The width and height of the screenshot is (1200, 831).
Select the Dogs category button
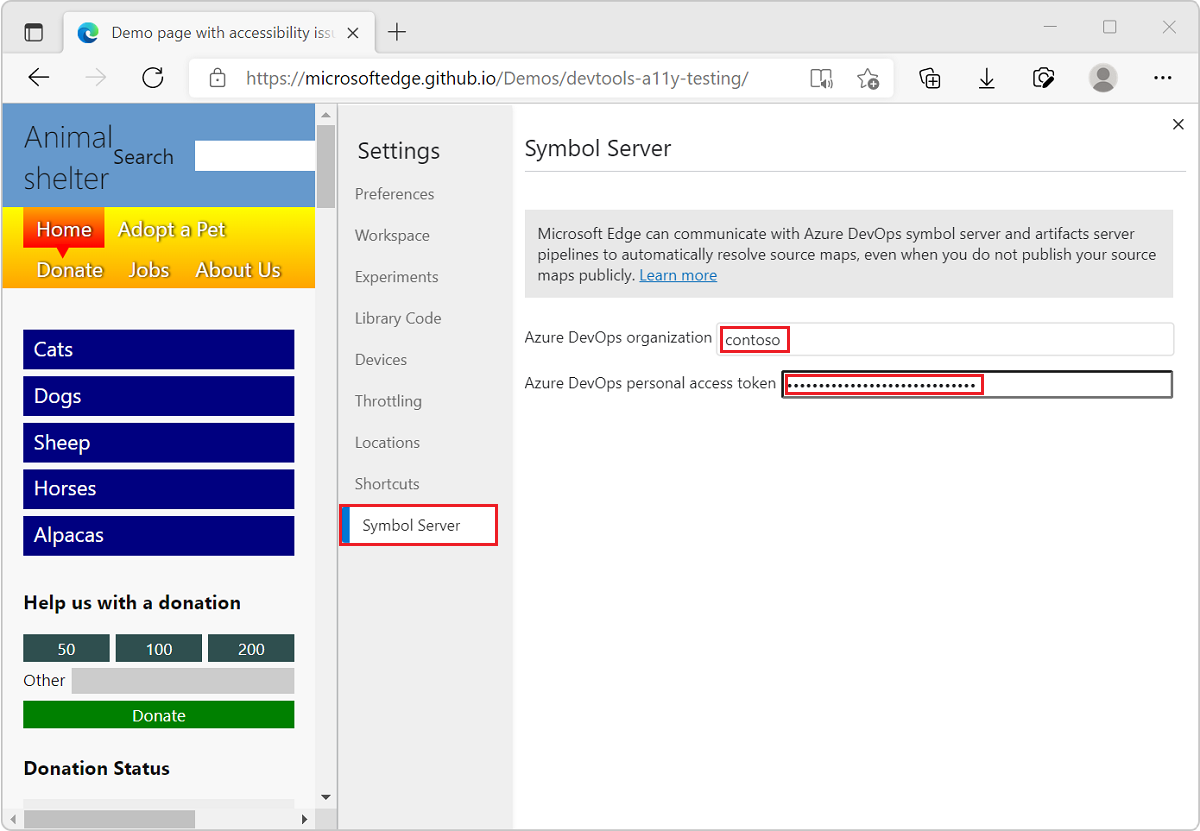[x=158, y=396]
